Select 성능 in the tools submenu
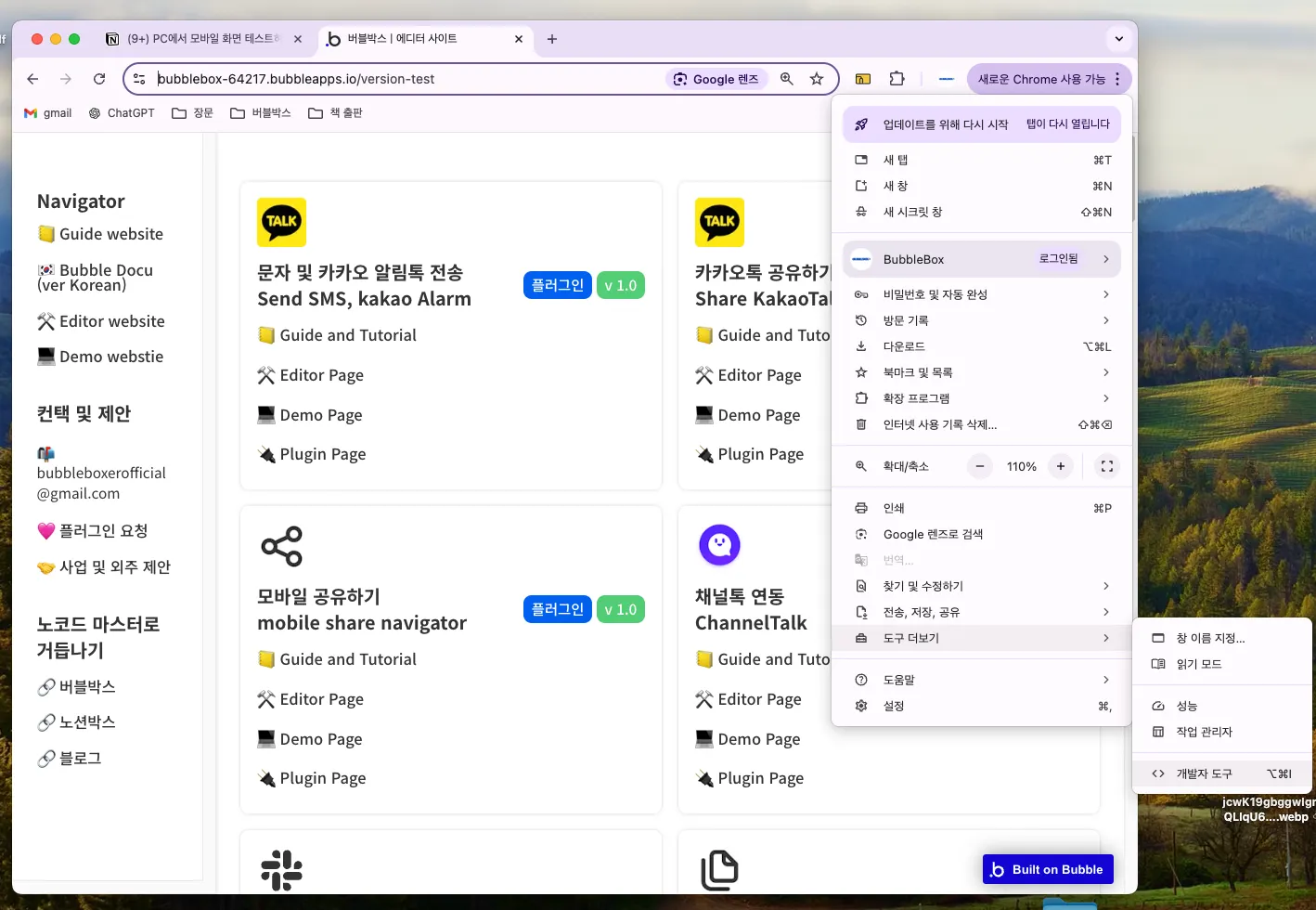The height and width of the screenshot is (910, 1316). tap(1223, 706)
